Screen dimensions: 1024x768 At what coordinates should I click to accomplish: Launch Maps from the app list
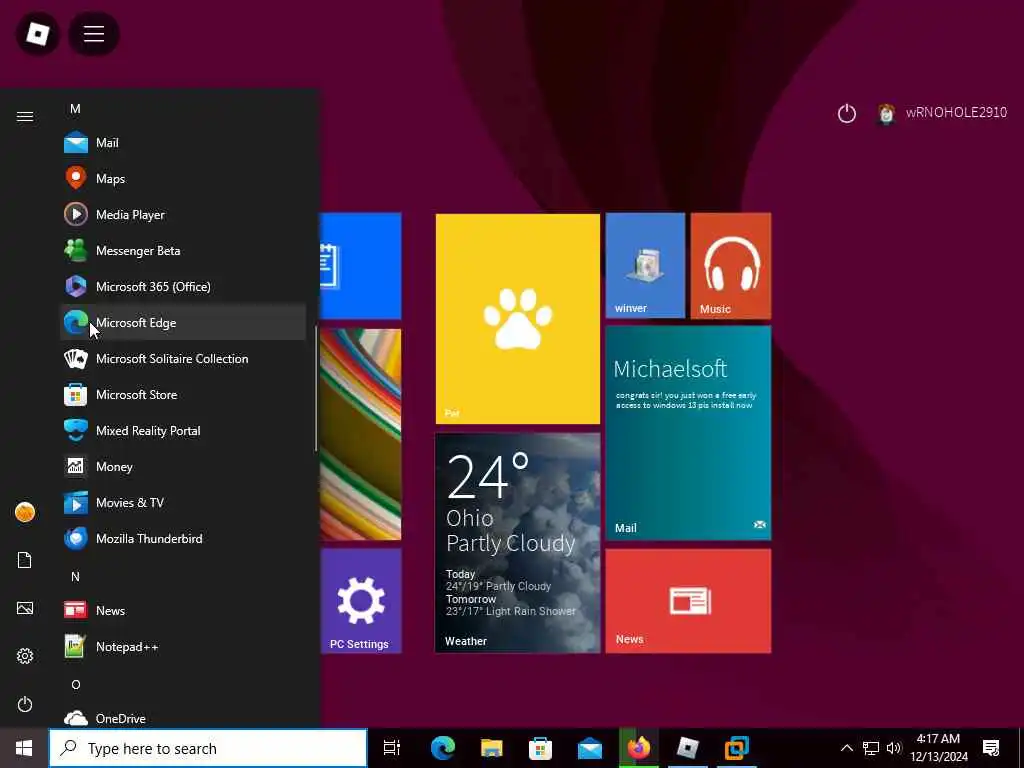183,178
